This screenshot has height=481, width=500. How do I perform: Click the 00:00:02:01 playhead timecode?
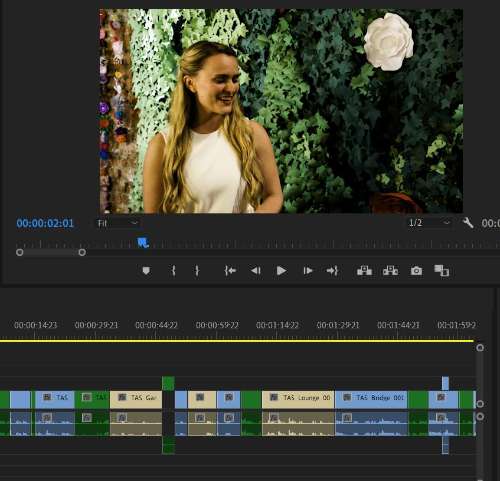45,223
